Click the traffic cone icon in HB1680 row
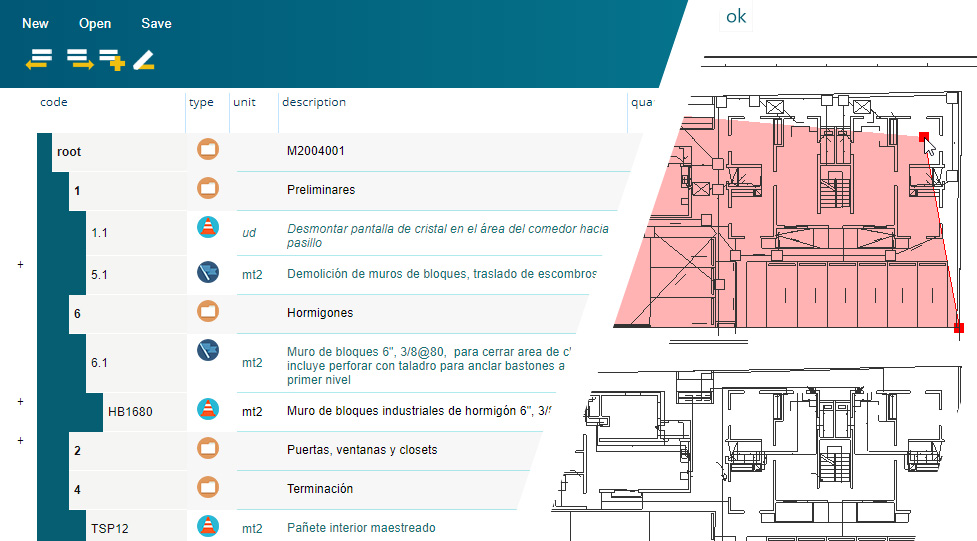The width and height of the screenshot is (977, 541). [207, 409]
